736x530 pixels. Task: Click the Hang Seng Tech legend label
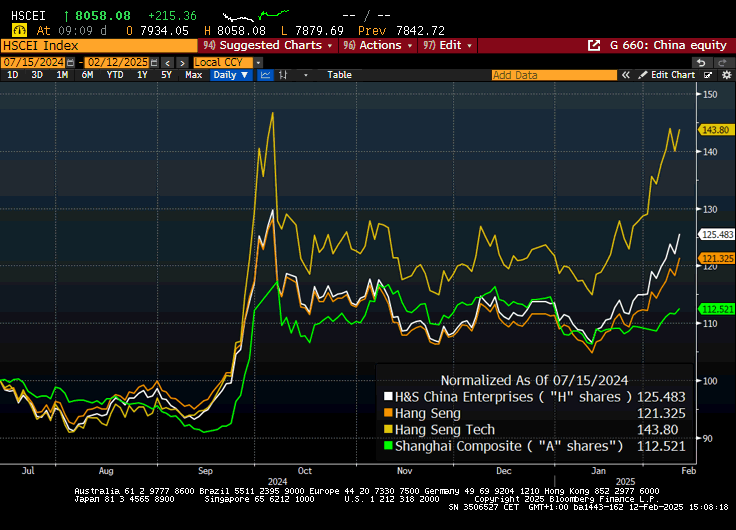pos(445,430)
